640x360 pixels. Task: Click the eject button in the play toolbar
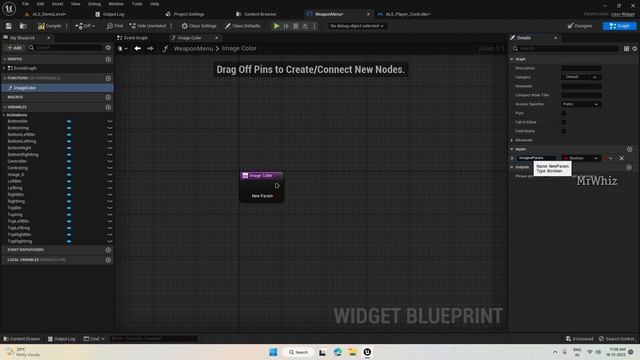[305, 26]
